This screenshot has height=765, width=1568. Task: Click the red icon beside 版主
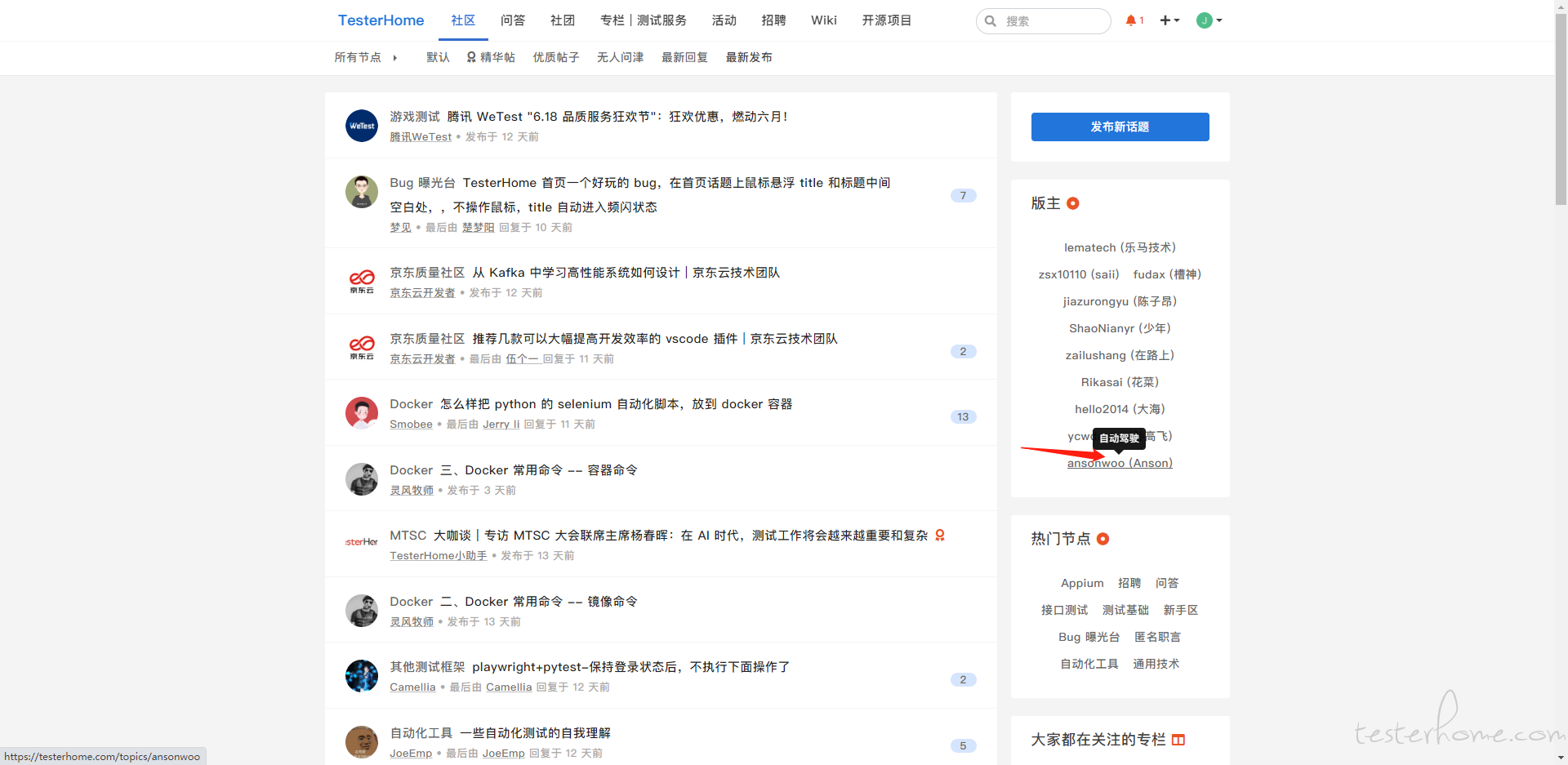coord(1073,203)
